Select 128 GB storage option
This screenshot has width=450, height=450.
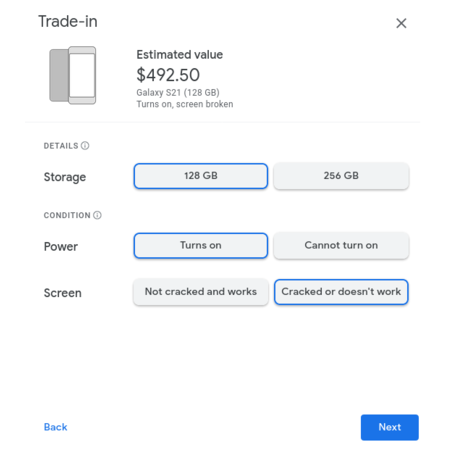[201, 176]
